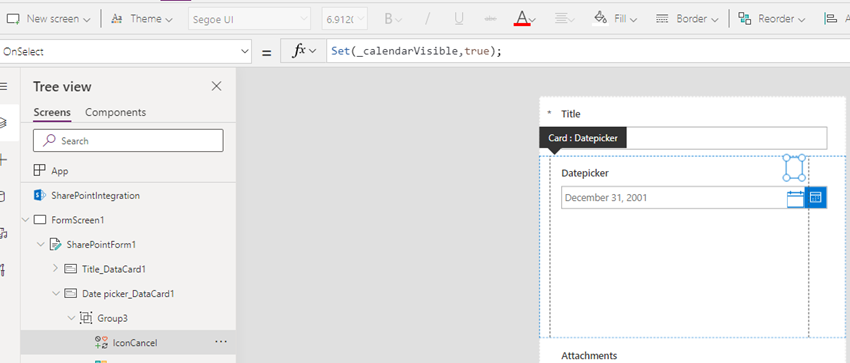Click the App icon in tree view
The height and width of the screenshot is (363, 850).
pyautogui.click(x=39, y=171)
